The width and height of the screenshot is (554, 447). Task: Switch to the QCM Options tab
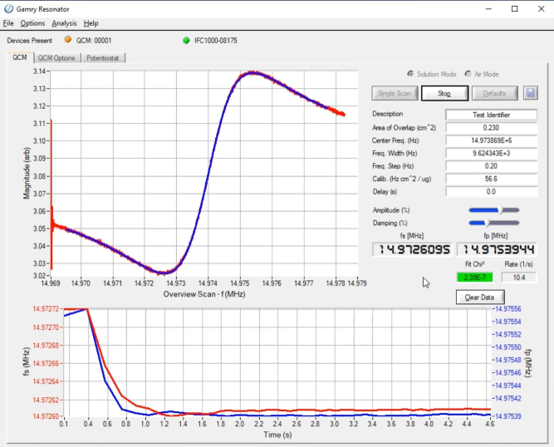tap(57, 58)
